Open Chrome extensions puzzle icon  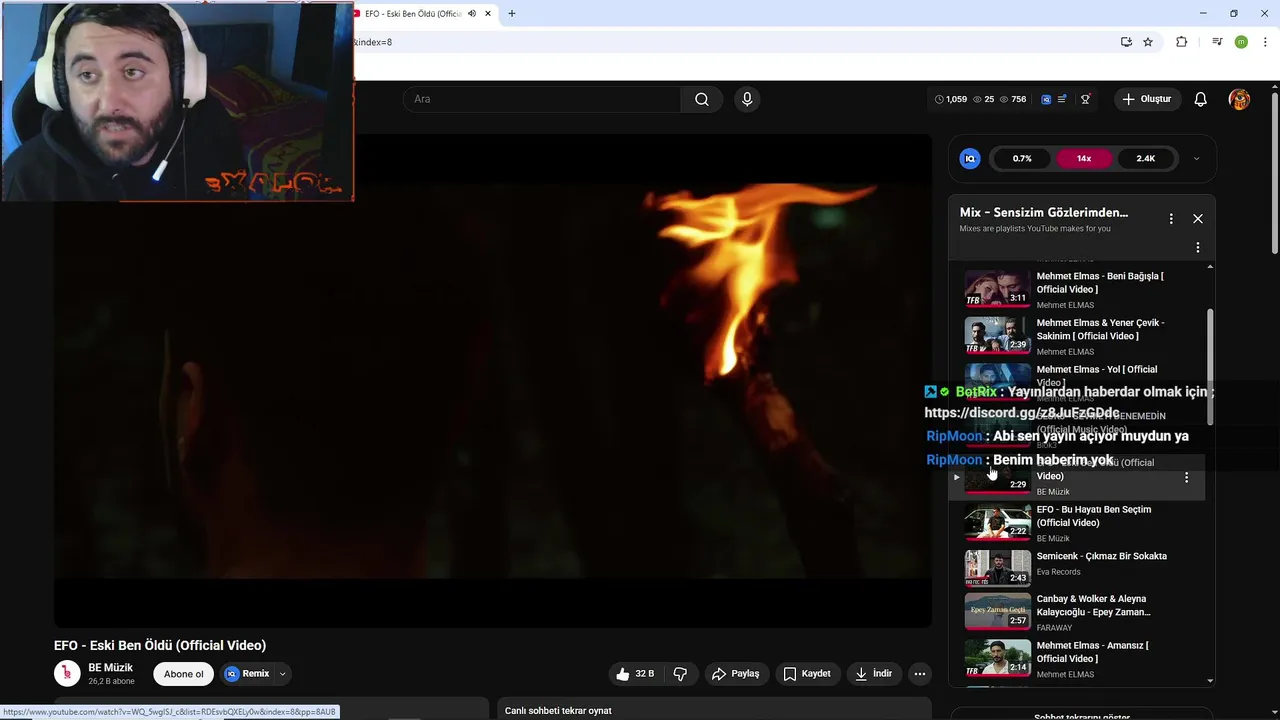click(1182, 42)
